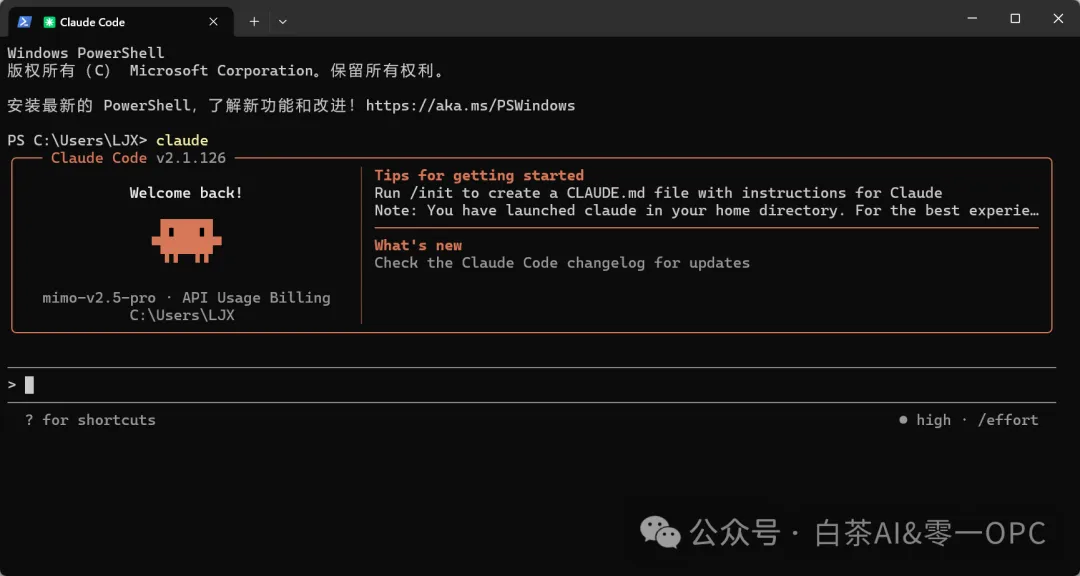Click the /effort command hint
Screen dimensions: 1080x576
pos(1008,420)
